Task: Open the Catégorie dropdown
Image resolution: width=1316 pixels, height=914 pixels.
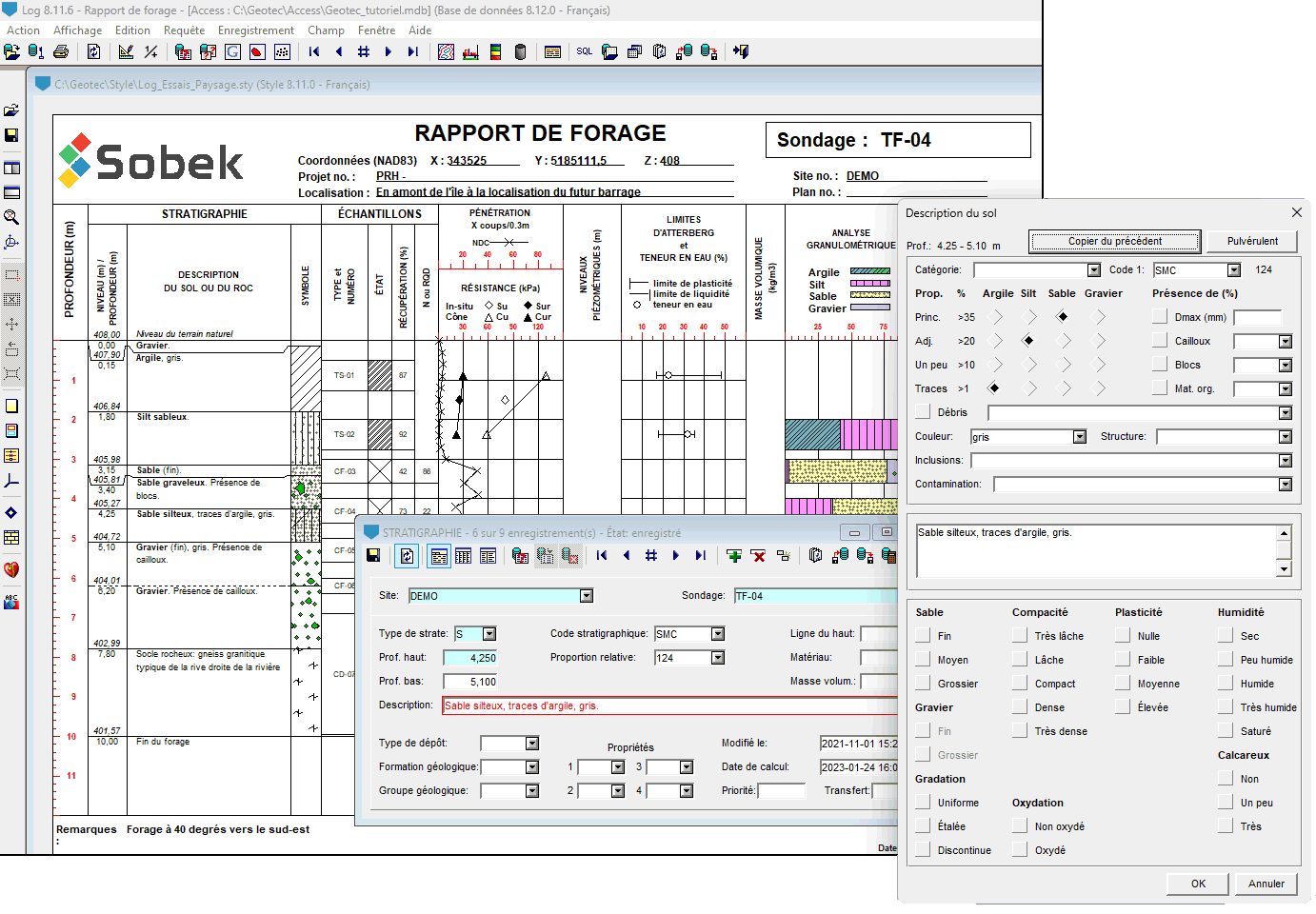Action: coord(1094,270)
